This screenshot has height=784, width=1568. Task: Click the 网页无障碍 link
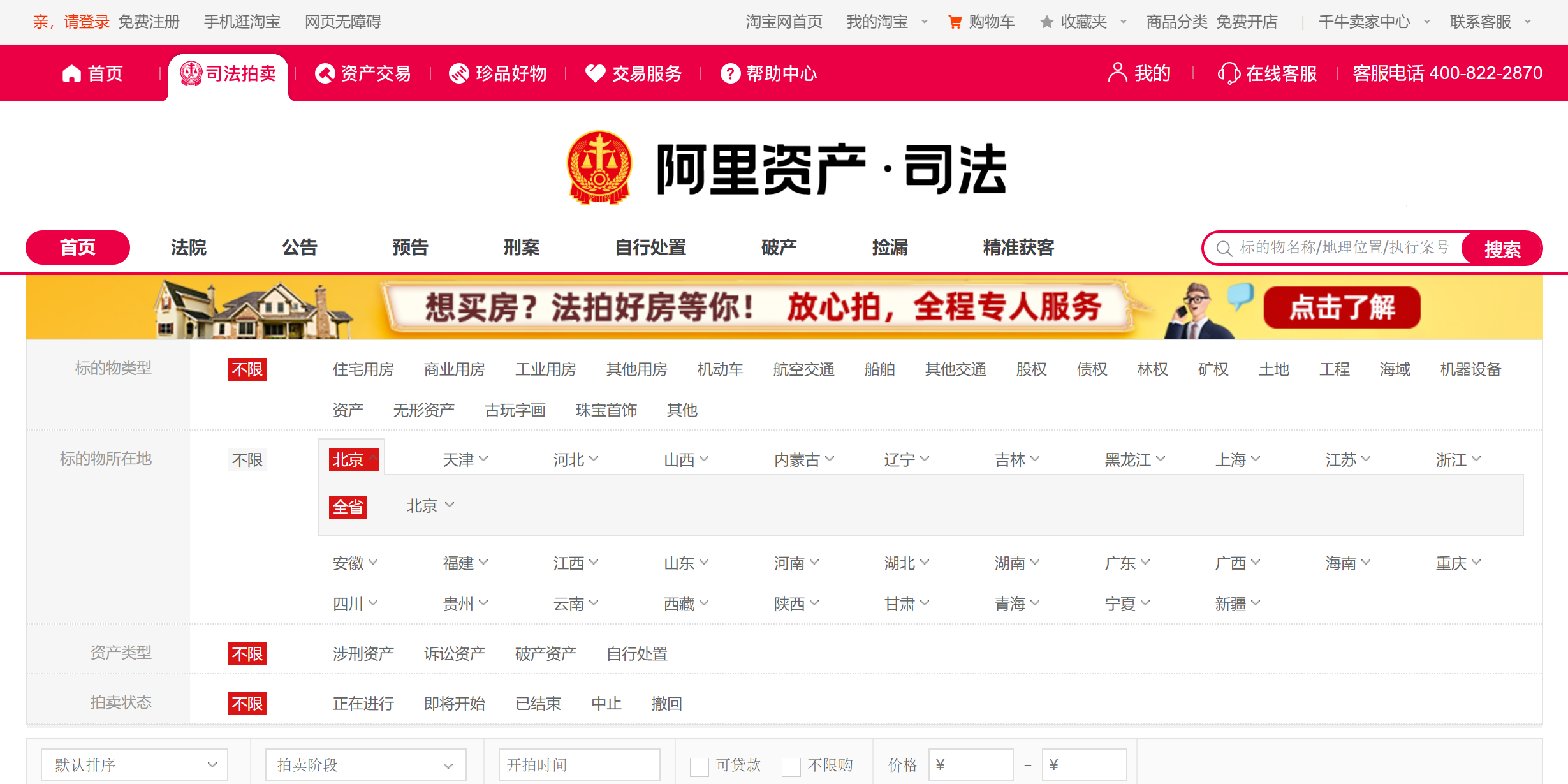[343, 22]
